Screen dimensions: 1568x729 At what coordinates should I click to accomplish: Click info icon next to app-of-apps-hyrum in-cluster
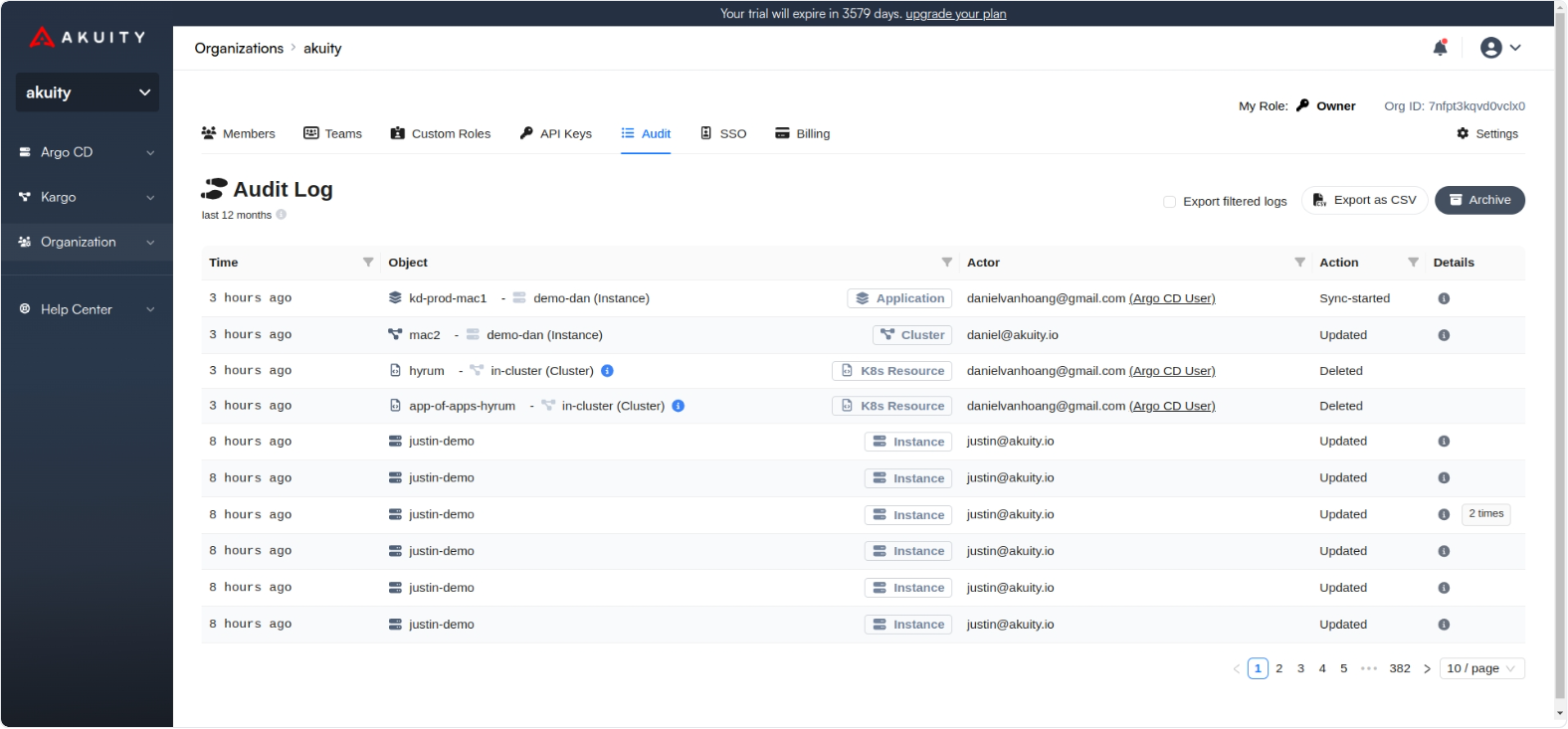coord(678,406)
